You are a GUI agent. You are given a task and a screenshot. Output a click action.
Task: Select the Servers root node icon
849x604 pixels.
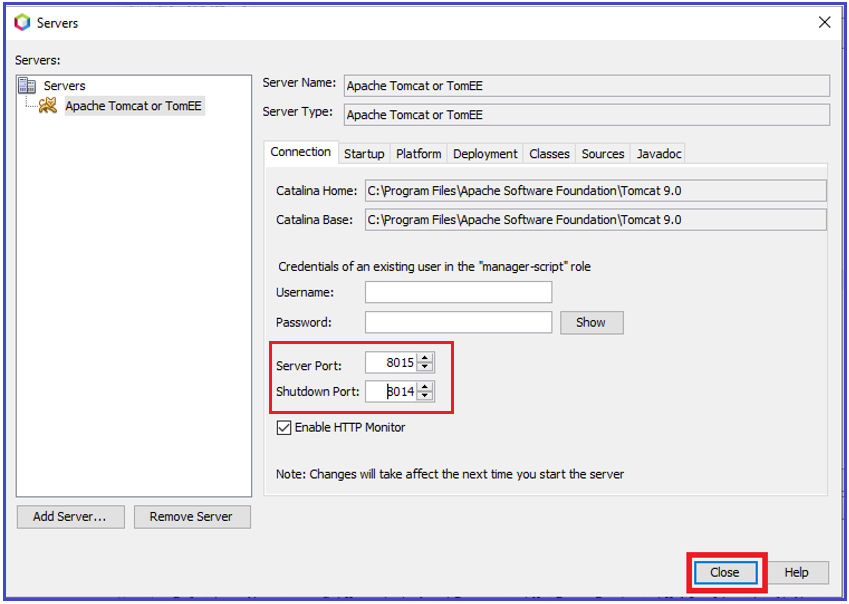(27, 86)
